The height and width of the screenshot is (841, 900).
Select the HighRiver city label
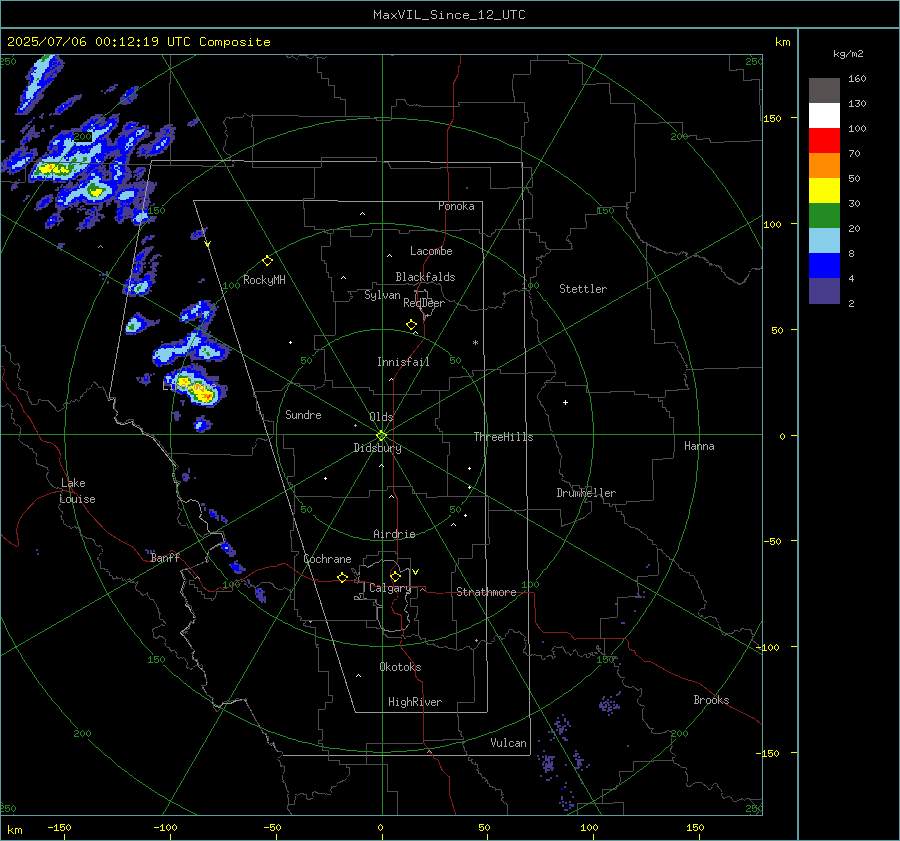[415, 703]
